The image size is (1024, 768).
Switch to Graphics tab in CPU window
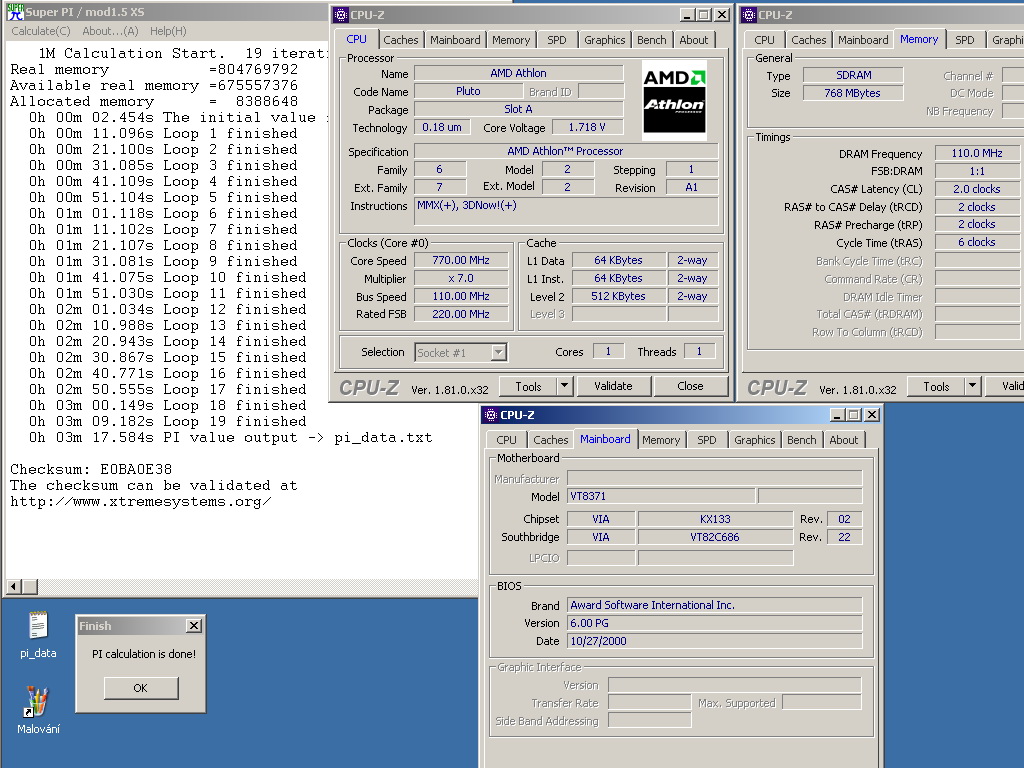coord(604,40)
